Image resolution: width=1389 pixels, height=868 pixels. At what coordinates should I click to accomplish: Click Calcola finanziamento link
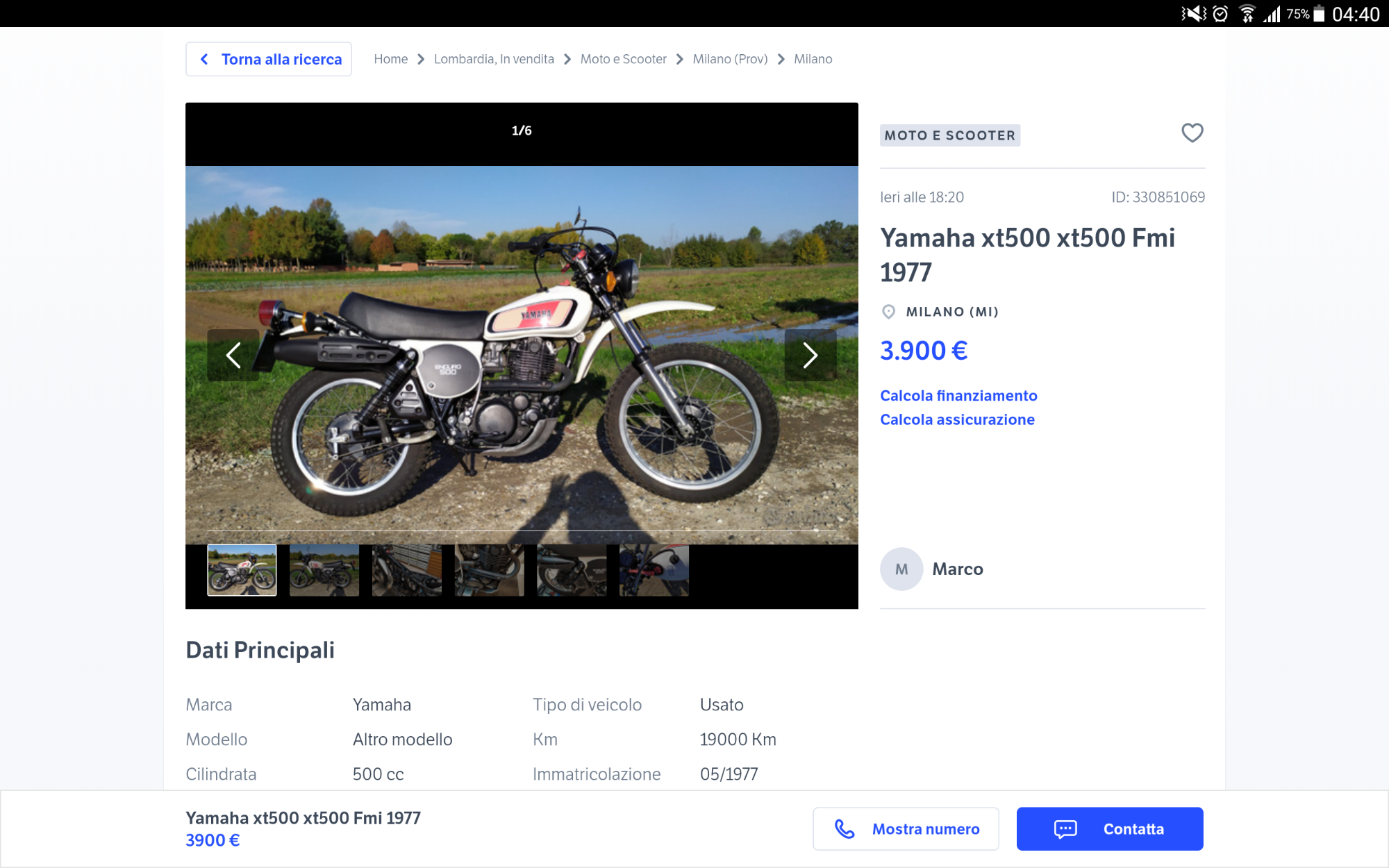coord(958,396)
